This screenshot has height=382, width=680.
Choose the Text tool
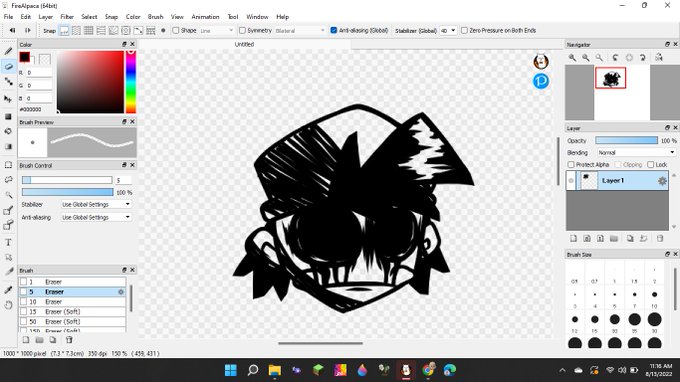(x=8, y=242)
